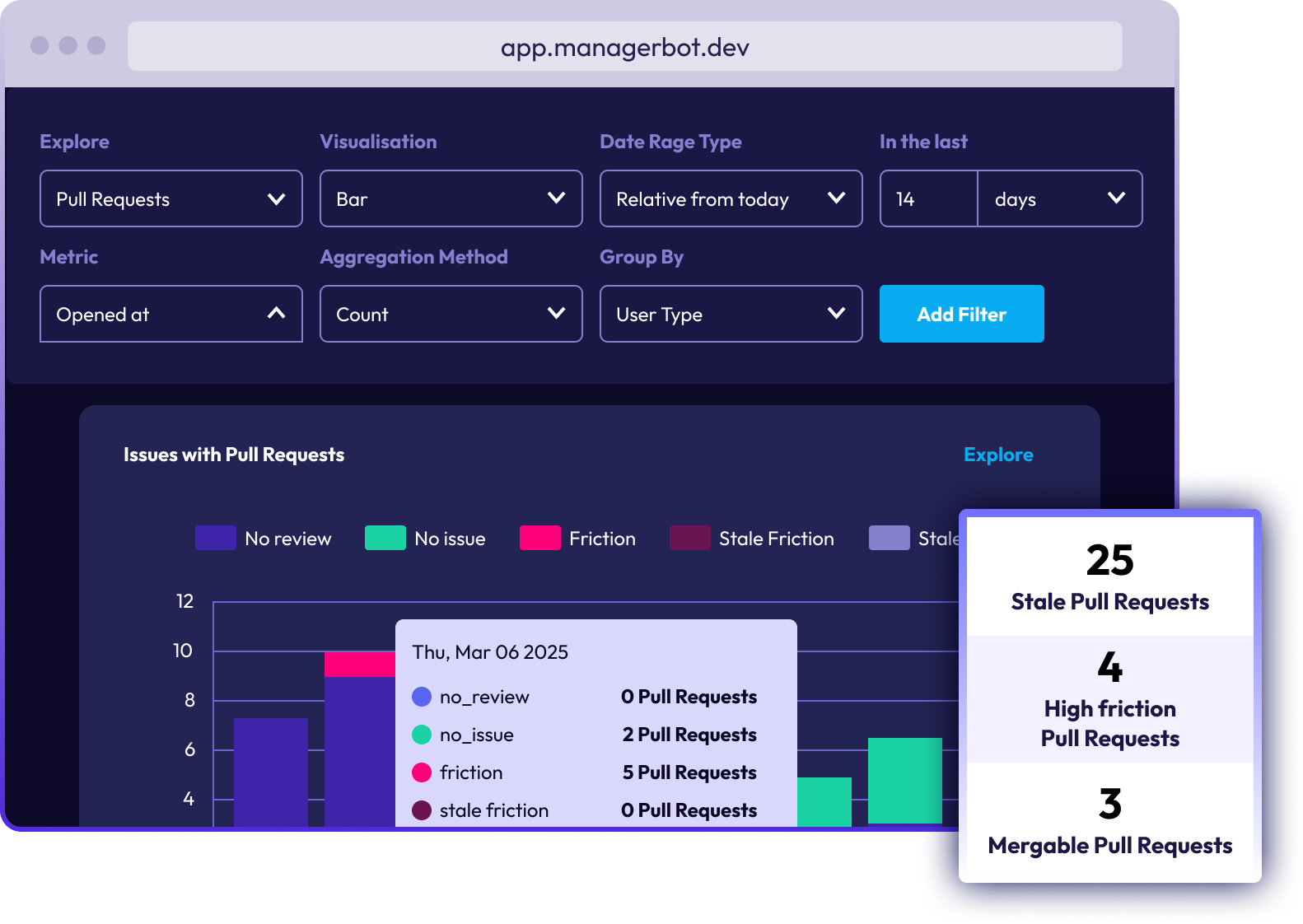Open the Count aggregation method dropdown
The width and height of the screenshot is (1303, 924).
pyautogui.click(x=451, y=314)
